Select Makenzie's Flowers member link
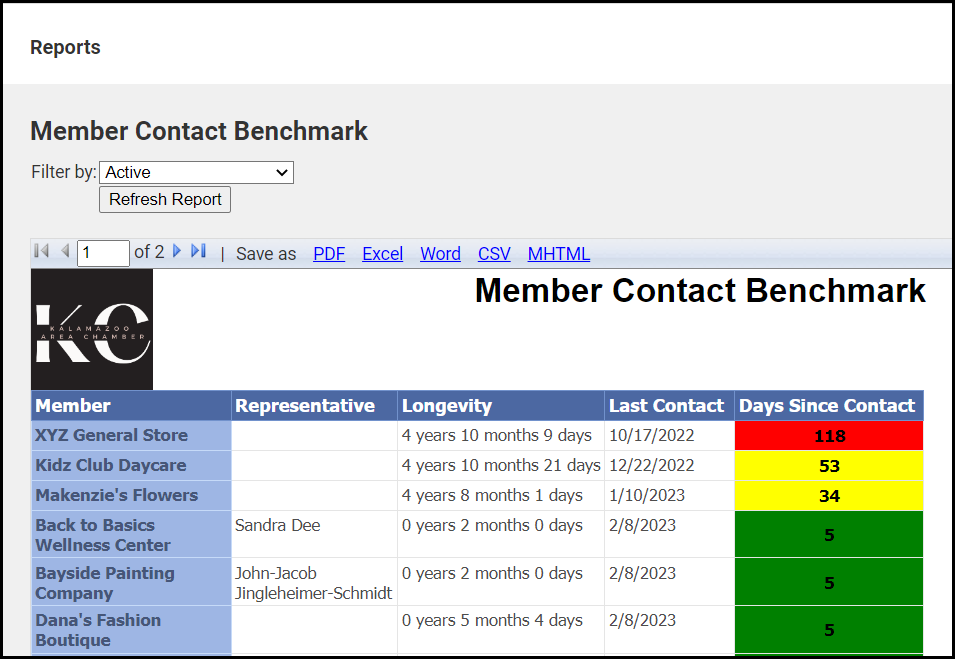955x659 pixels. pyautogui.click(x=116, y=496)
